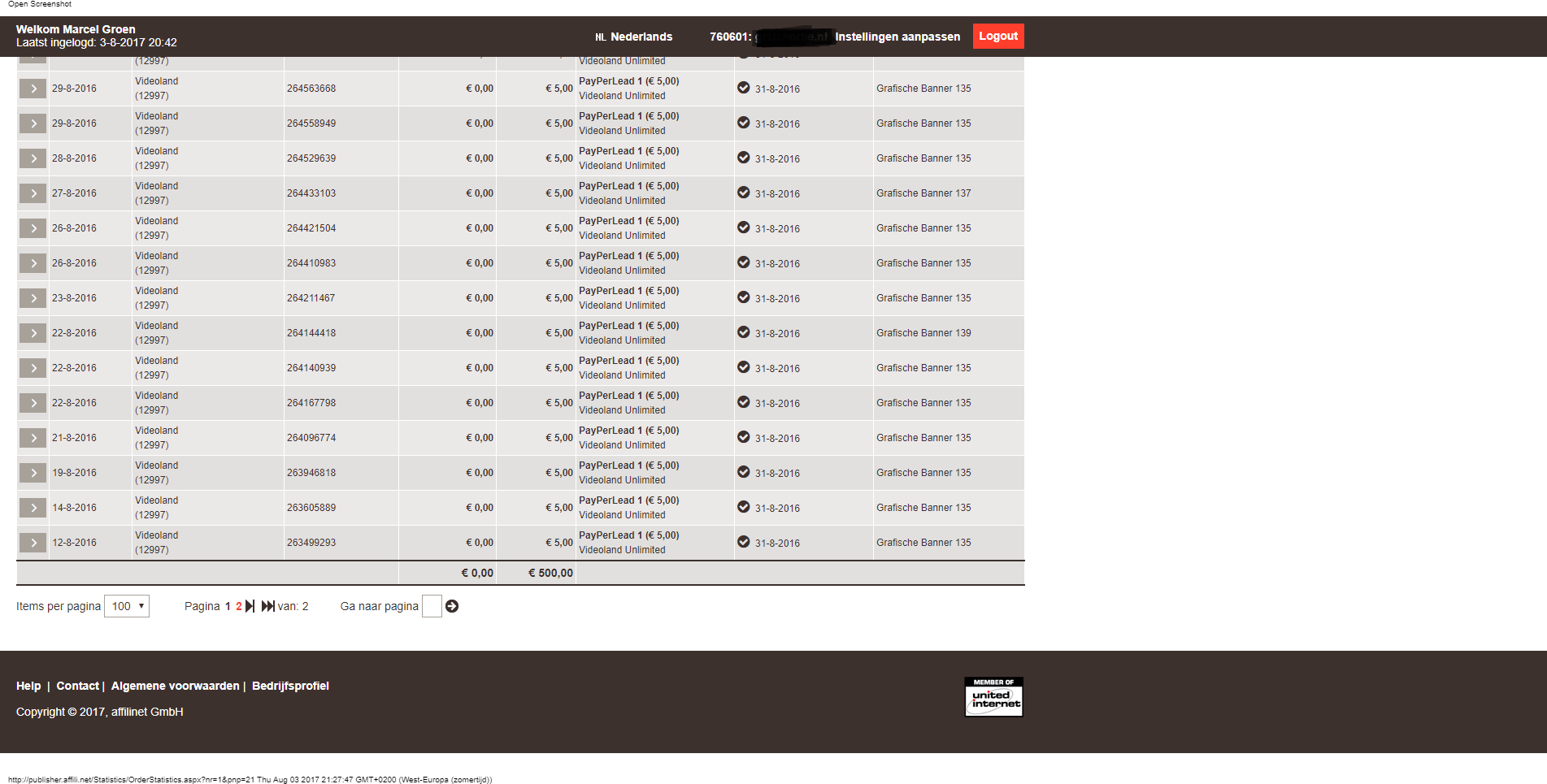This screenshot has width=1547, height=784.
Task: Open Instellingen aanpassen
Action: [x=897, y=37]
